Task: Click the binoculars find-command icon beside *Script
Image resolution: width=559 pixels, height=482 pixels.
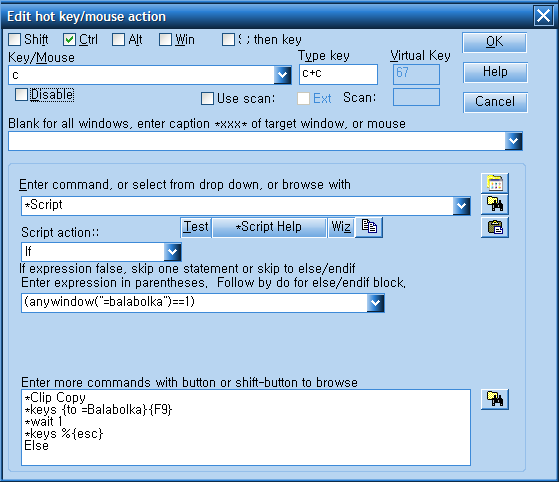Action: pos(494,205)
